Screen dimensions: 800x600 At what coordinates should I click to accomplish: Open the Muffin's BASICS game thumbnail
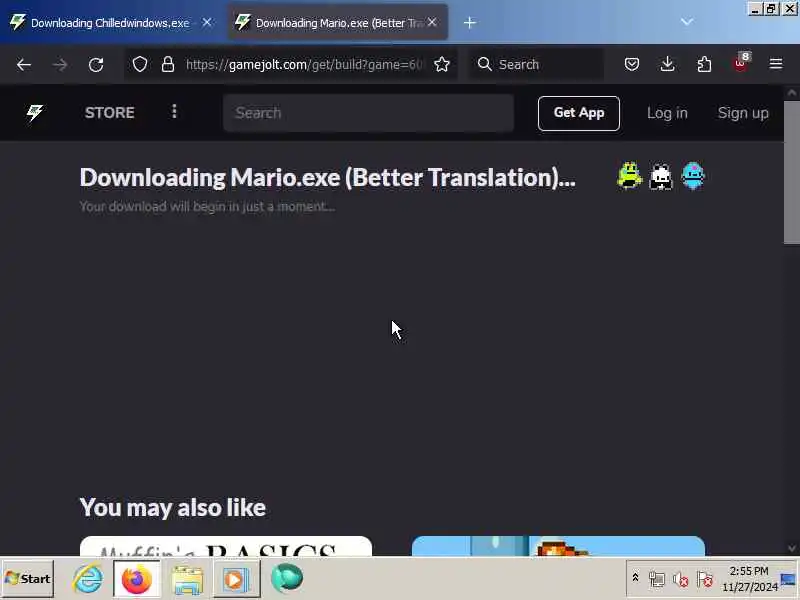pos(226,546)
